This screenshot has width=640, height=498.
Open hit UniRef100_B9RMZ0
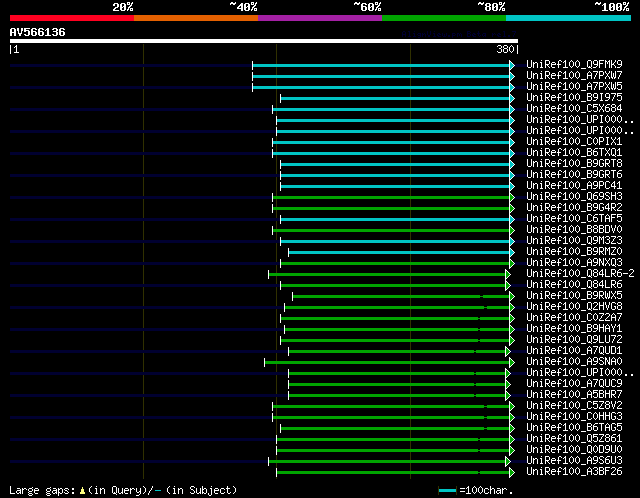[574, 252]
